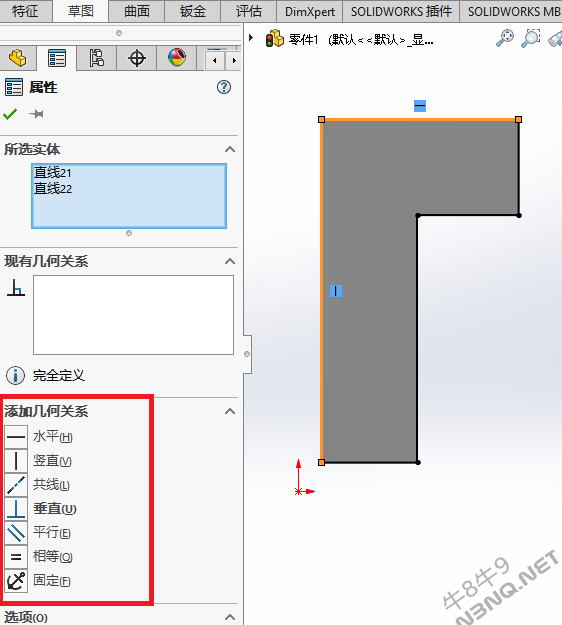562x625 pixels.
Task: Open the 评估 tab
Action: tap(248, 11)
